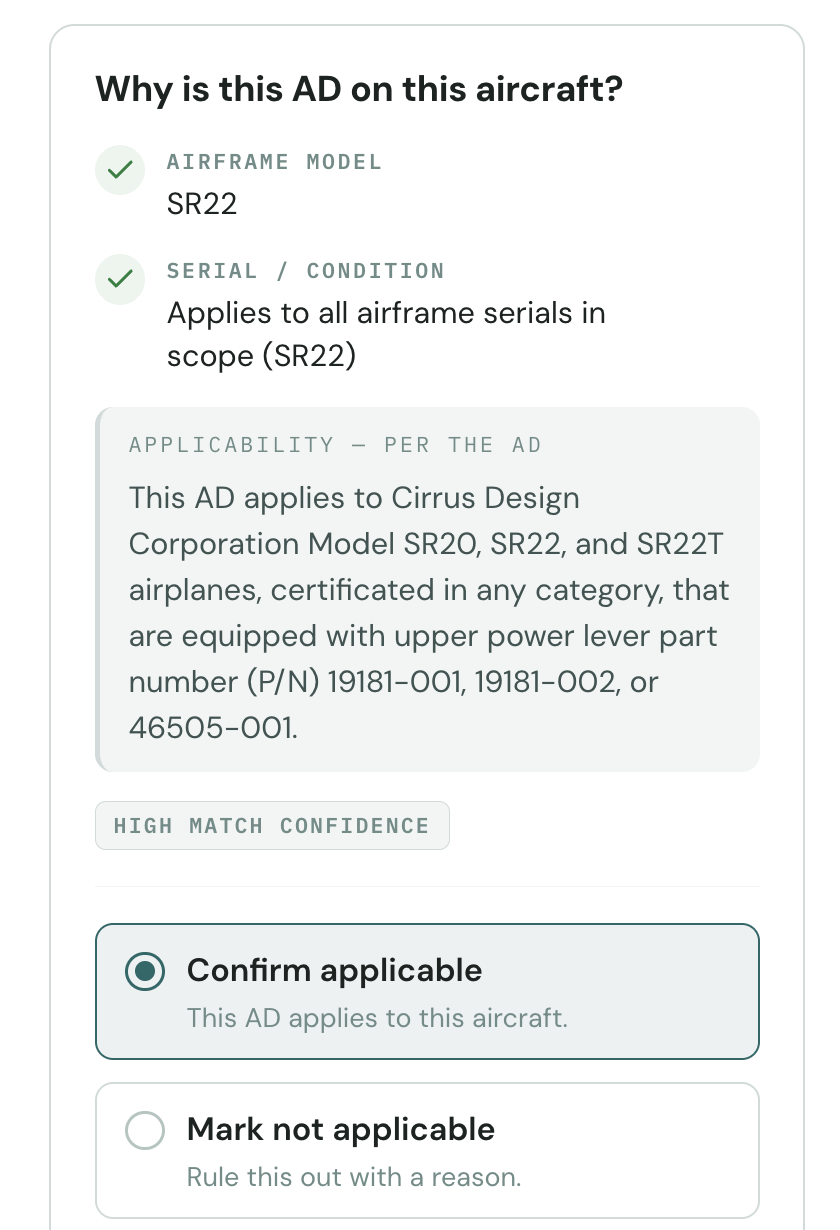Click the High Match Confidence badge
This screenshot has width=840, height=1230.
[x=272, y=826]
